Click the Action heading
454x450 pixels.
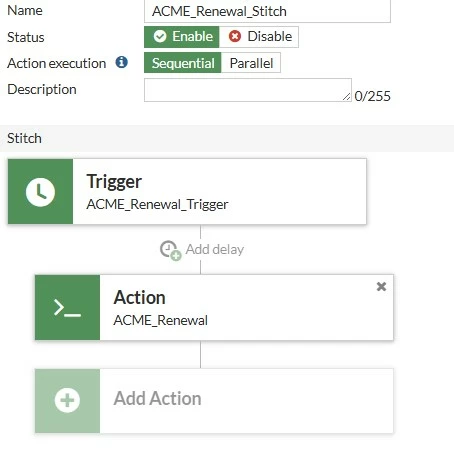coord(139,297)
